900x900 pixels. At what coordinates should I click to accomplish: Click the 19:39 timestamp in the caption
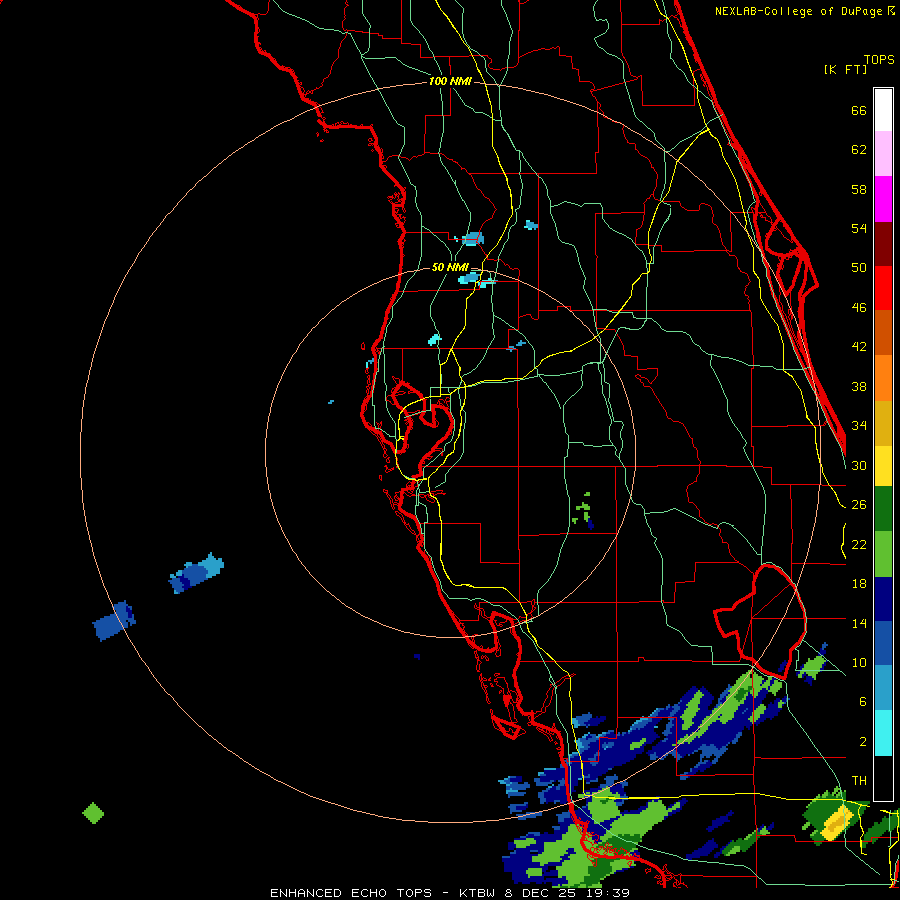[608, 893]
